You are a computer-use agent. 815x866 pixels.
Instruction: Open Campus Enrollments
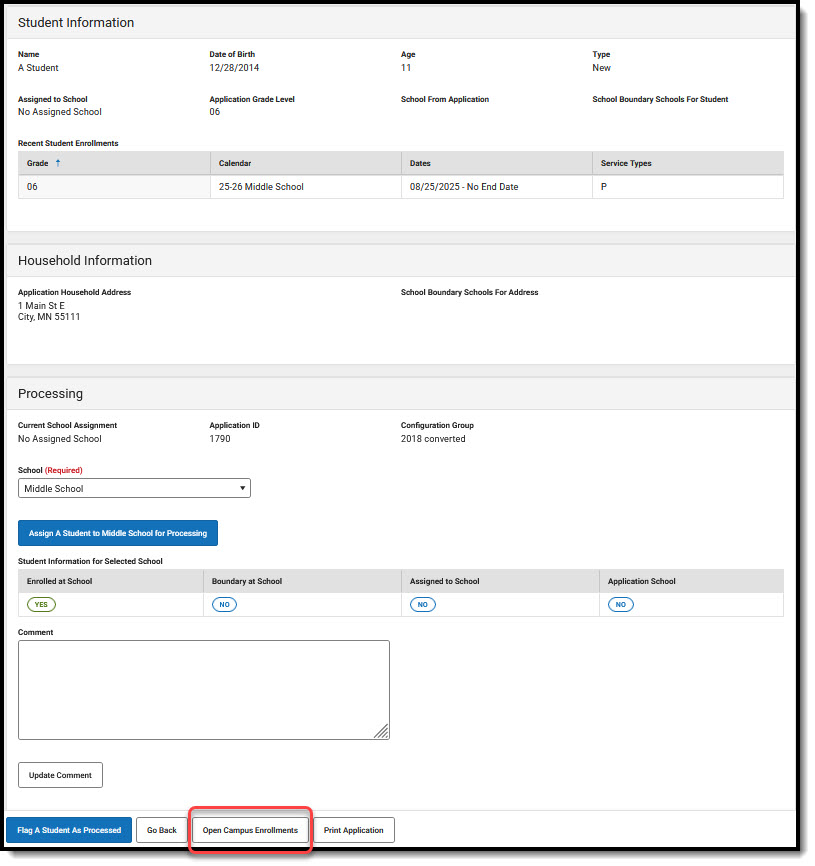tap(249, 830)
